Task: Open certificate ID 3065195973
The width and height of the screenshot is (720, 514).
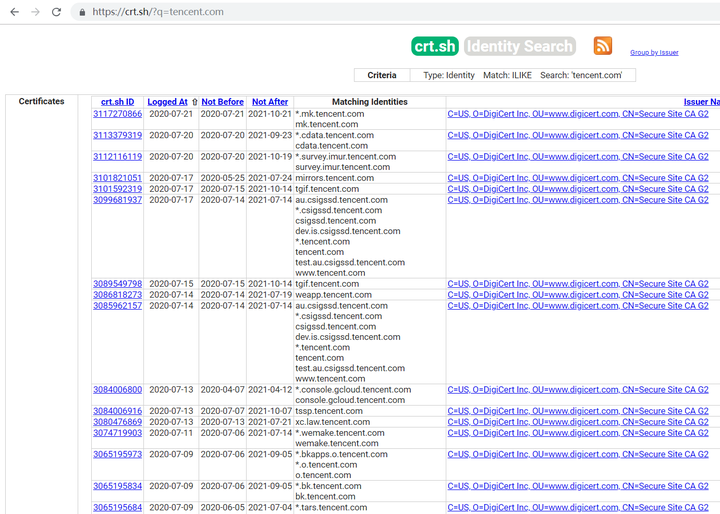Action: pyautogui.click(x=118, y=454)
